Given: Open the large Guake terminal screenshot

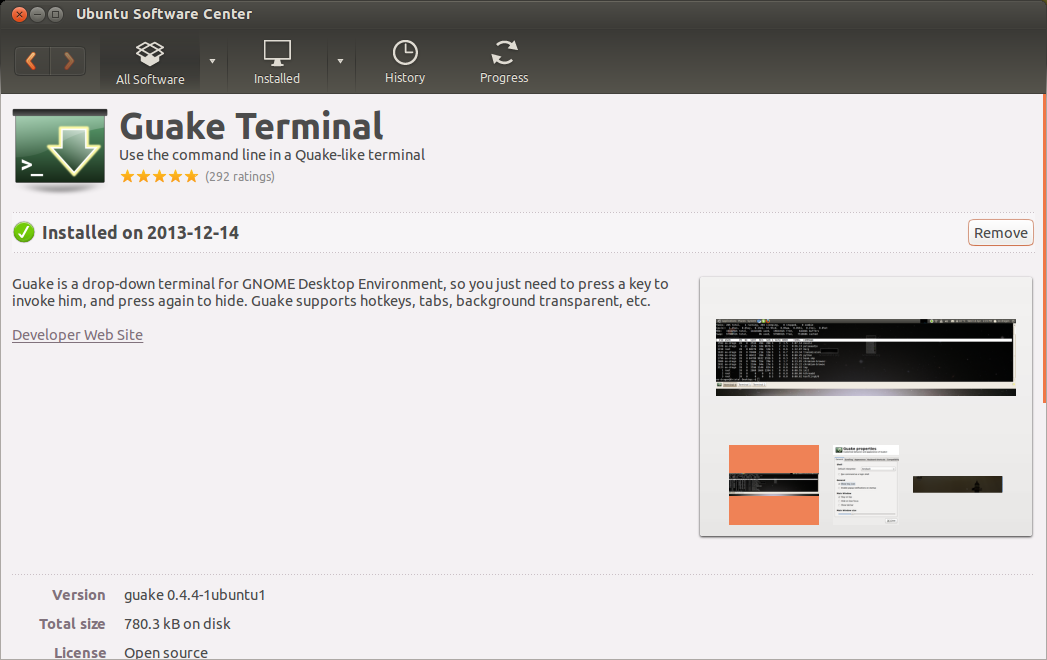Looking at the screenshot, I should 865,357.
